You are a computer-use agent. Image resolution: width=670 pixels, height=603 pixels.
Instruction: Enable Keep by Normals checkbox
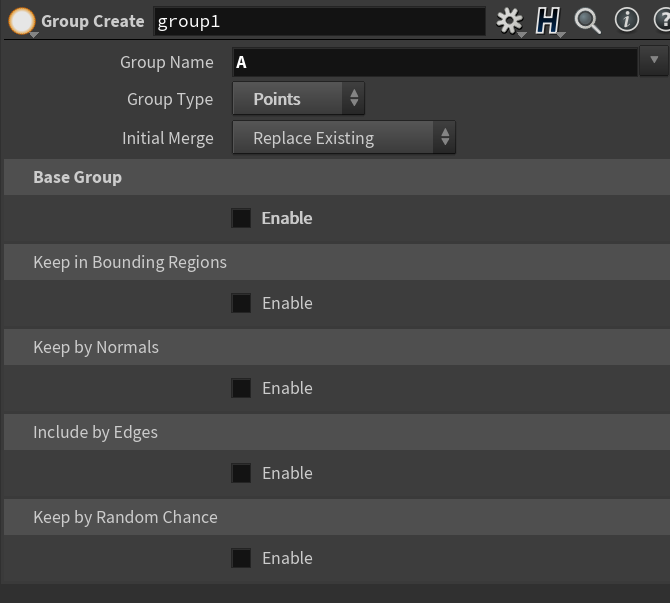coord(241,388)
